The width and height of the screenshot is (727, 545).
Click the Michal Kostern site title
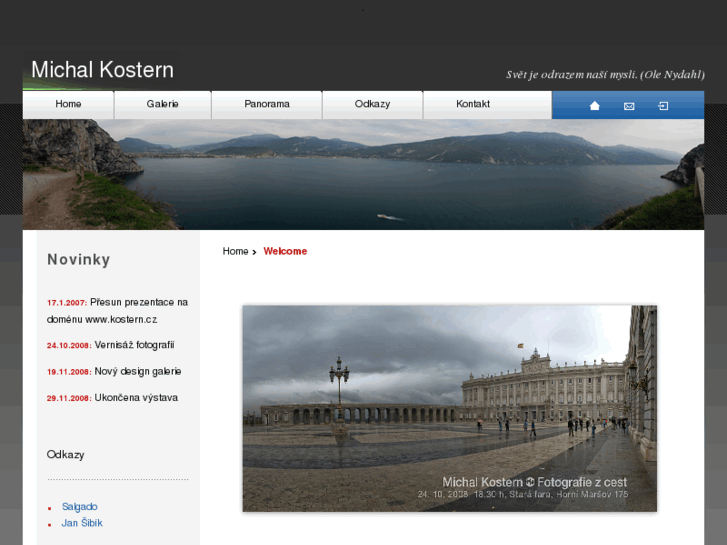click(102, 70)
